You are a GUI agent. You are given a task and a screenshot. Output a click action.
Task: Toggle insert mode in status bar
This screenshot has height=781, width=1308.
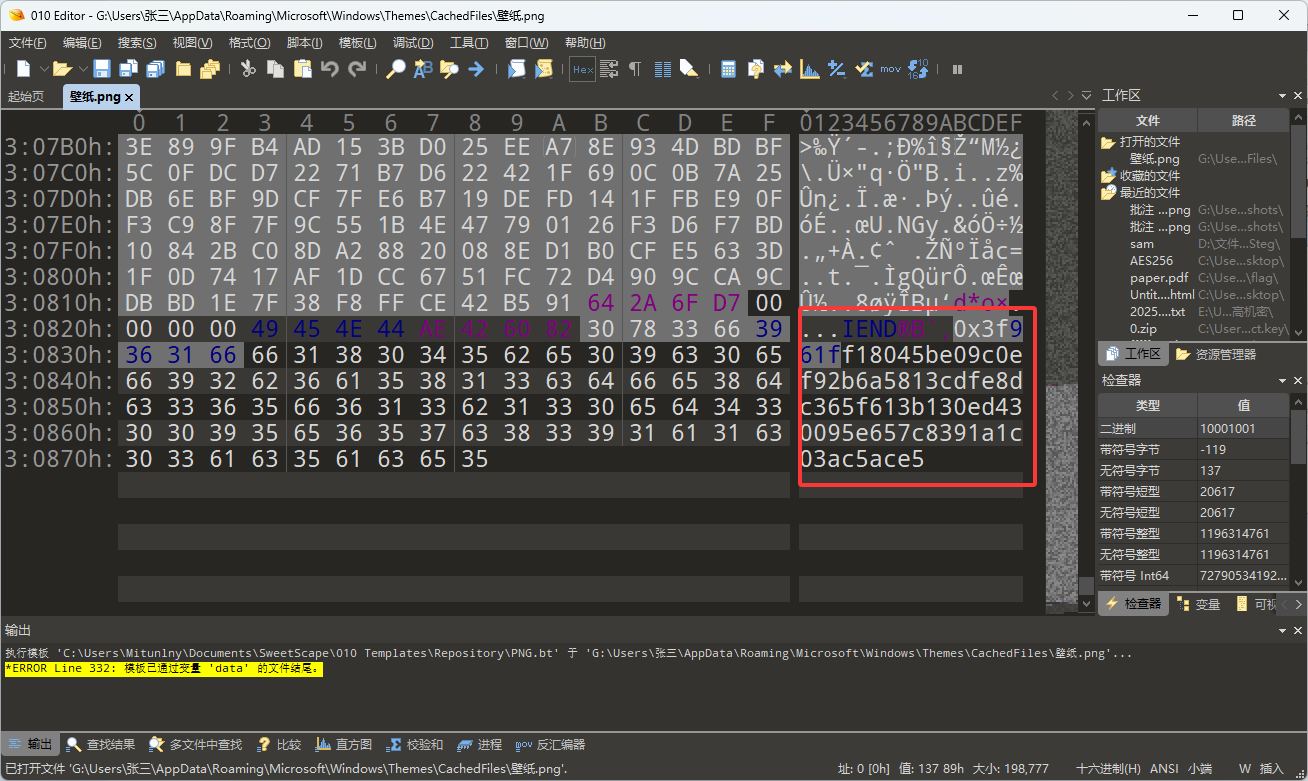(1271, 768)
